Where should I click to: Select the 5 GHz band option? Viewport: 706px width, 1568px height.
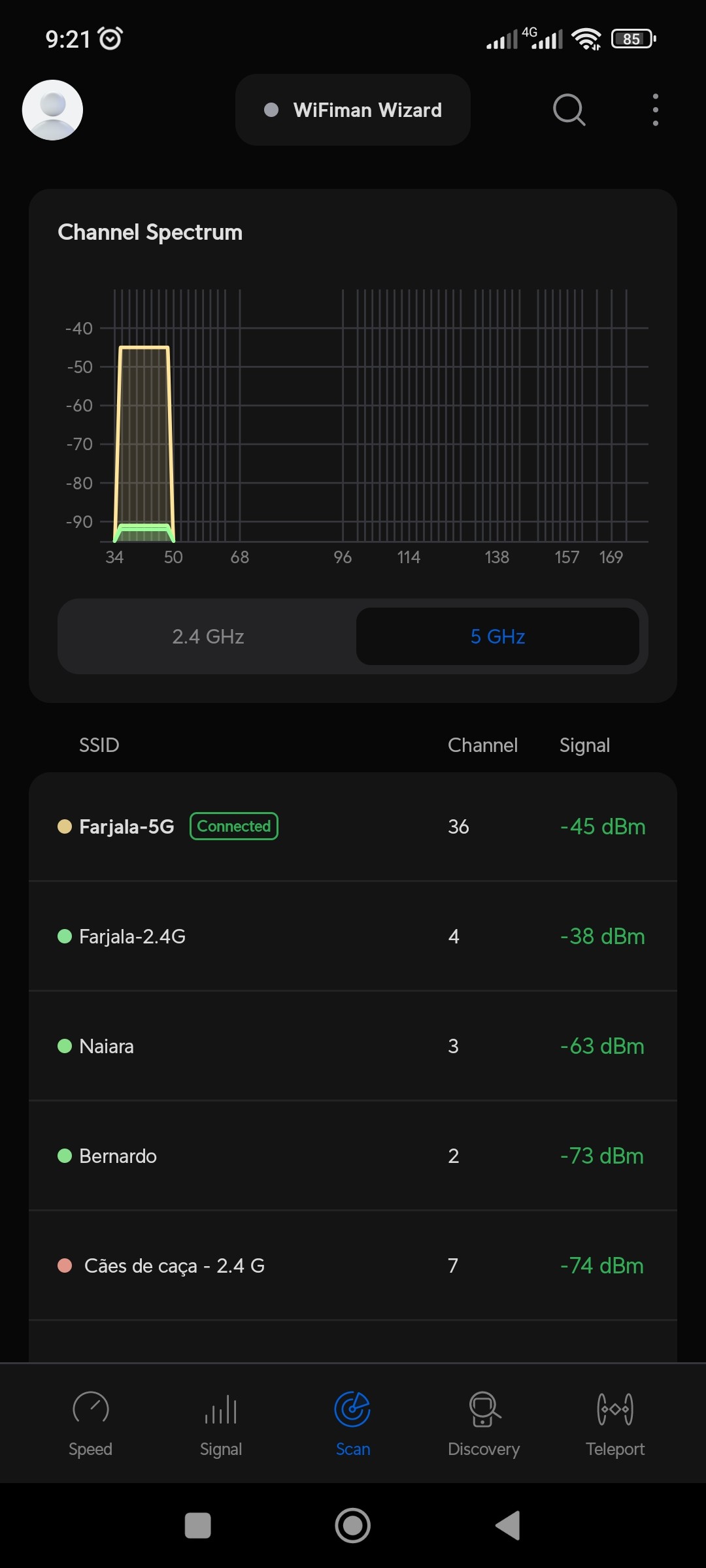(x=497, y=636)
